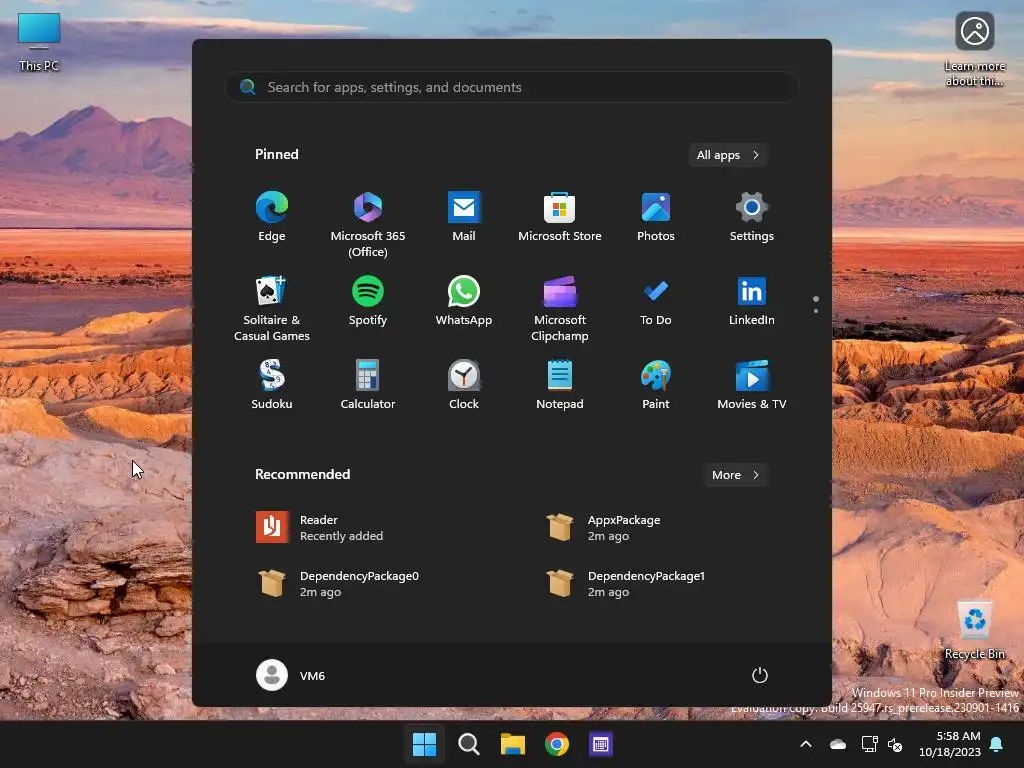
Task: Show More recommended items
Action: tap(735, 475)
